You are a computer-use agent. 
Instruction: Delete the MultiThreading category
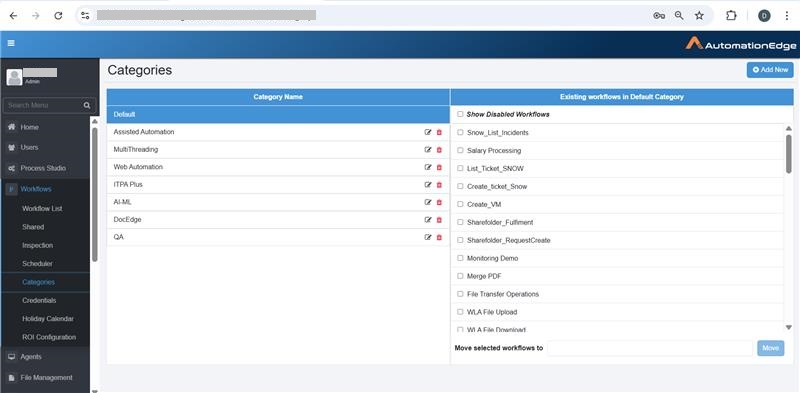[x=439, y=150]
